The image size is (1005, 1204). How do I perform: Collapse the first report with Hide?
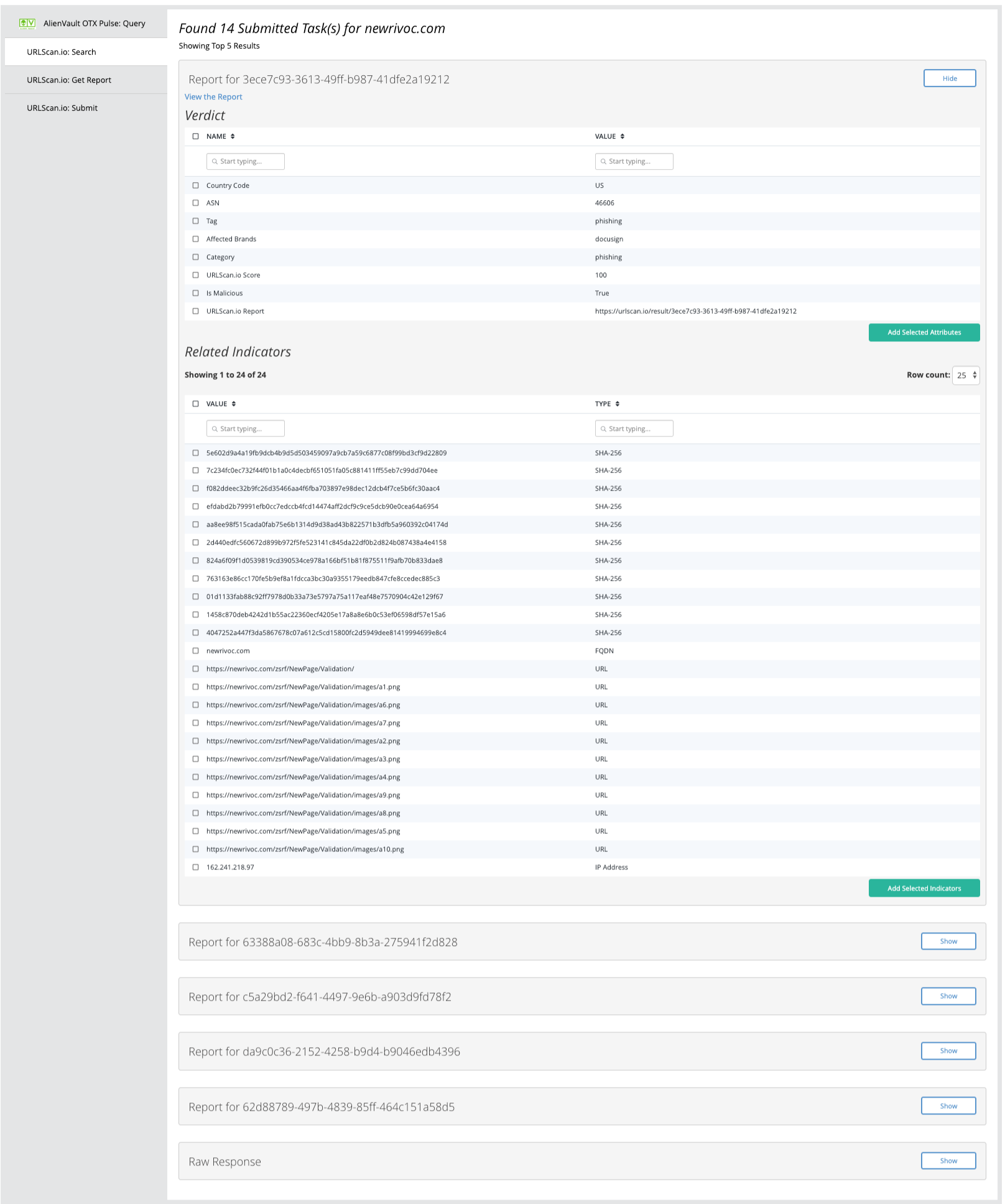pos(949,78)
